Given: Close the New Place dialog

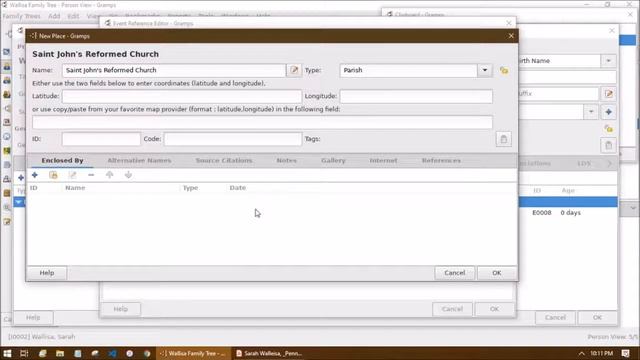Looking at the screenshot, I should click(x=511, y=36).
